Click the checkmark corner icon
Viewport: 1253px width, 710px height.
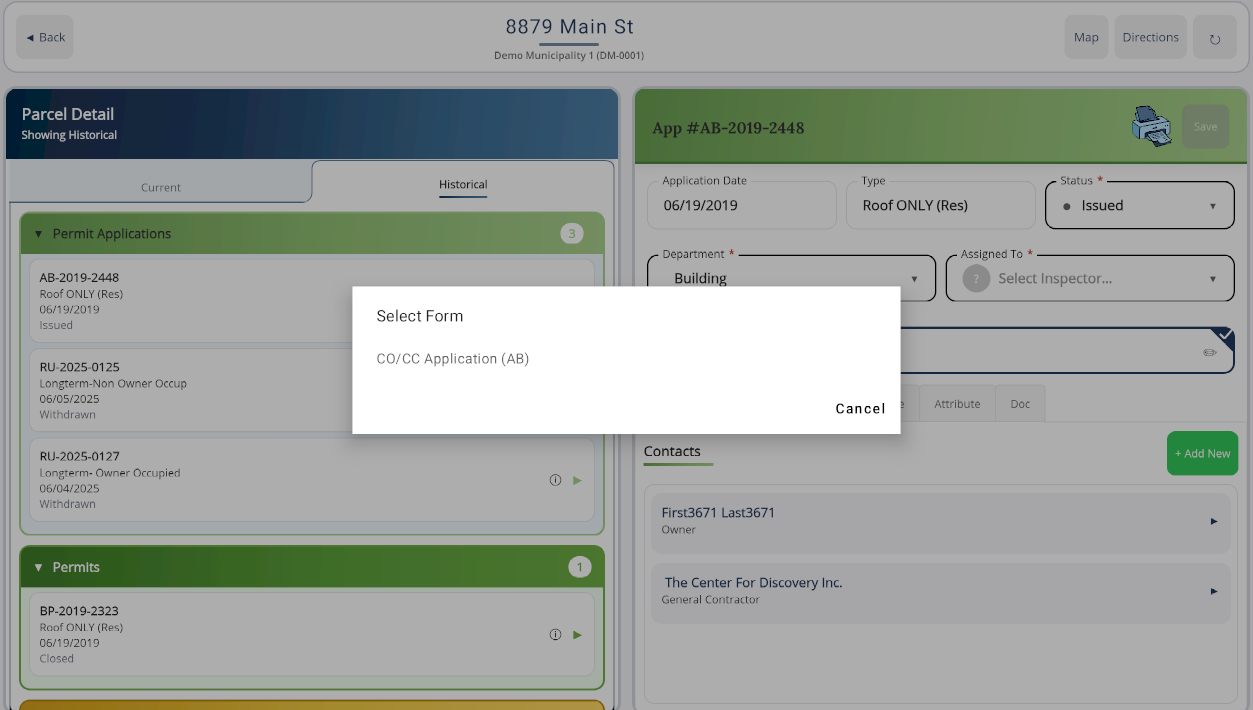pyautogui.click(x=1225, y=335)
